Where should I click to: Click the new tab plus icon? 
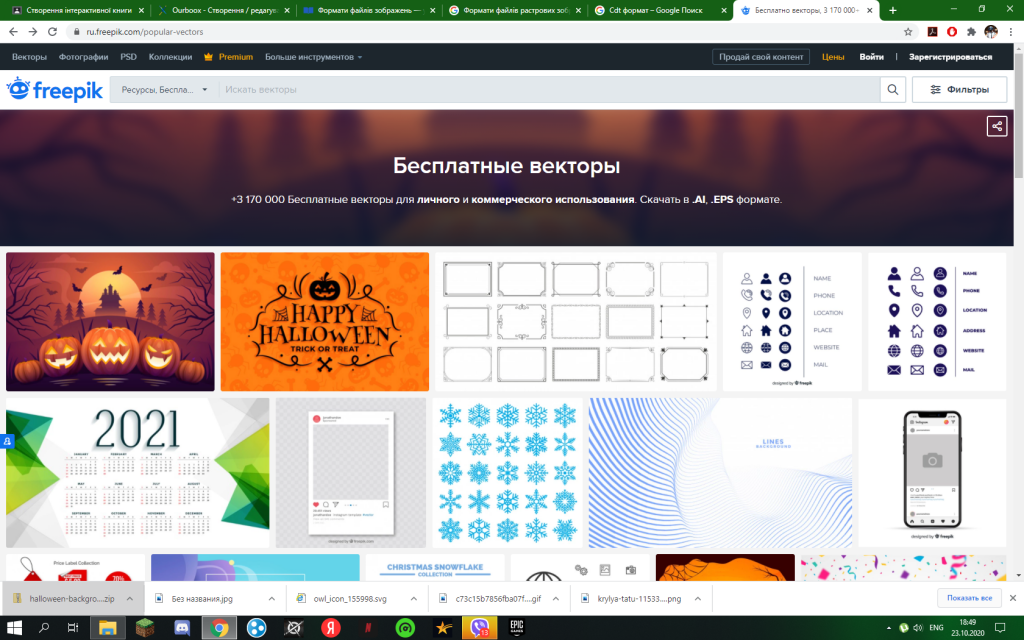[x=892, y=10]
